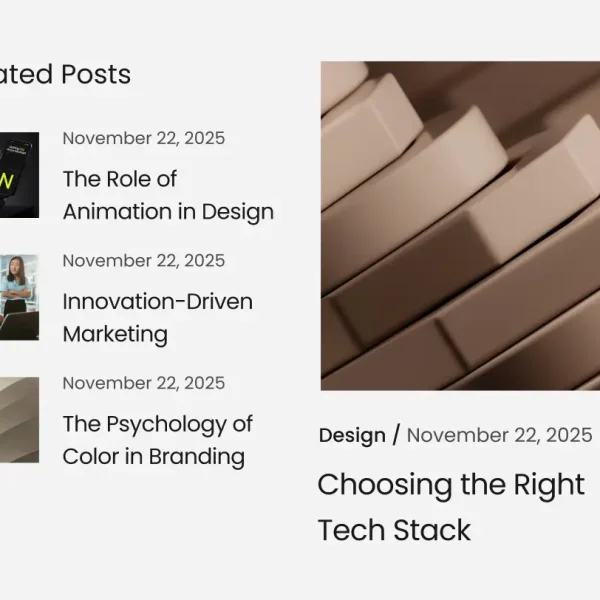
Task: Click the date above "The Psychology of Color"
Action: pyautogui.click(x=143, y=383)
